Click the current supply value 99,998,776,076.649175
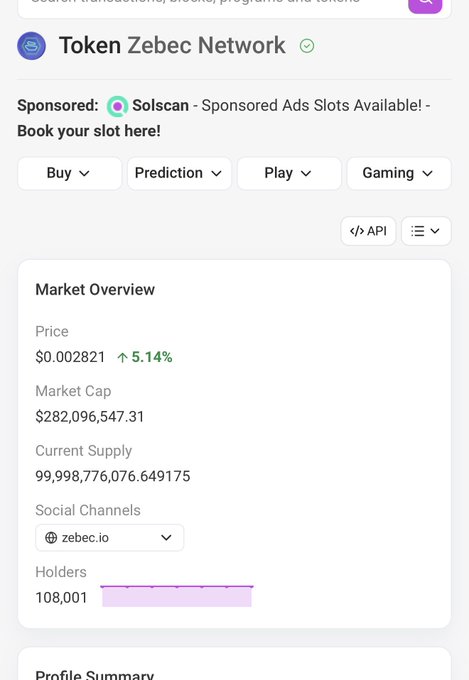The width and height of the screenshot is (469, 680). (x=113, y=476)
